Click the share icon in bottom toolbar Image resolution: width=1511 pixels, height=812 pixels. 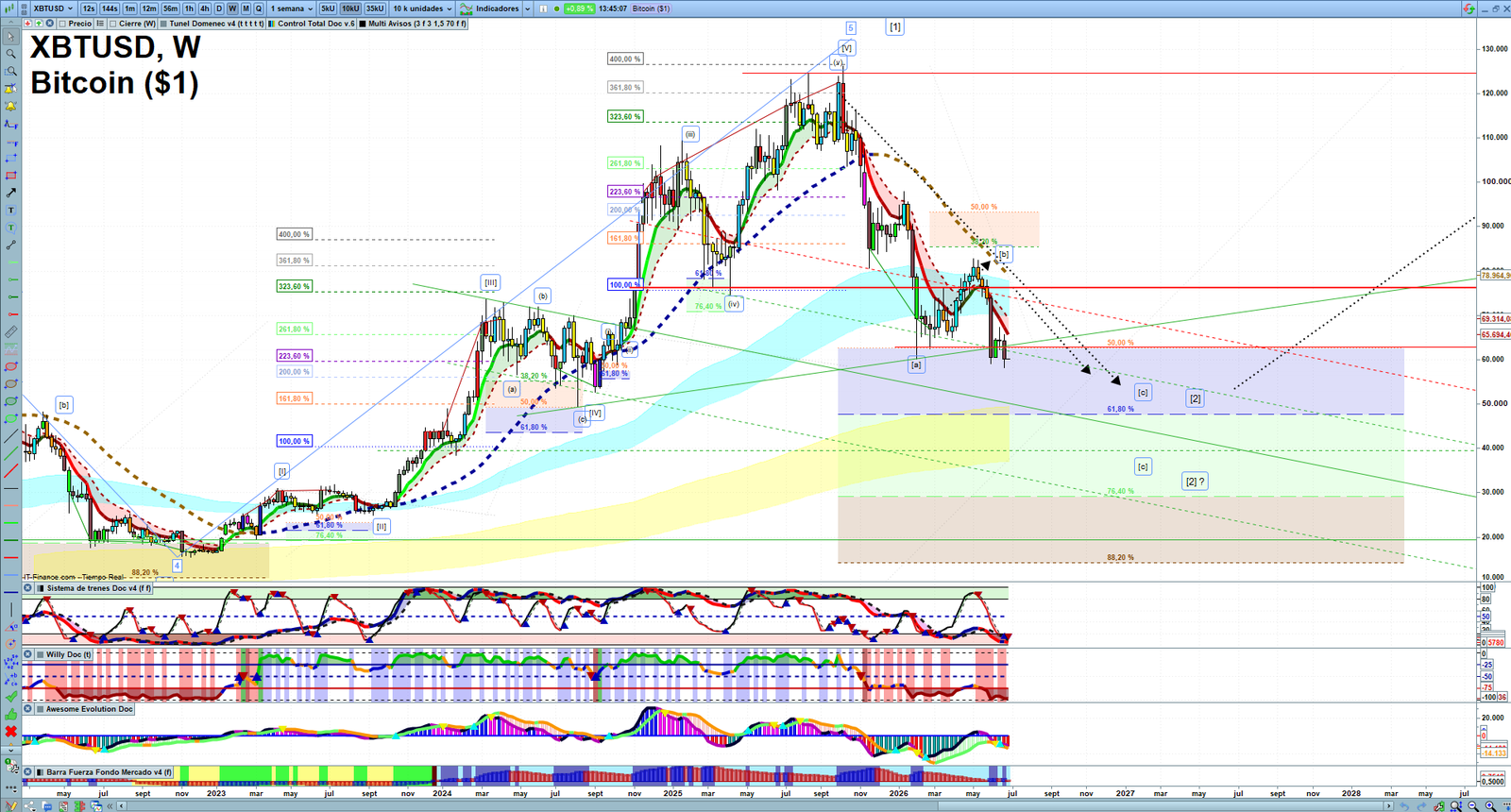click(29, 805)
